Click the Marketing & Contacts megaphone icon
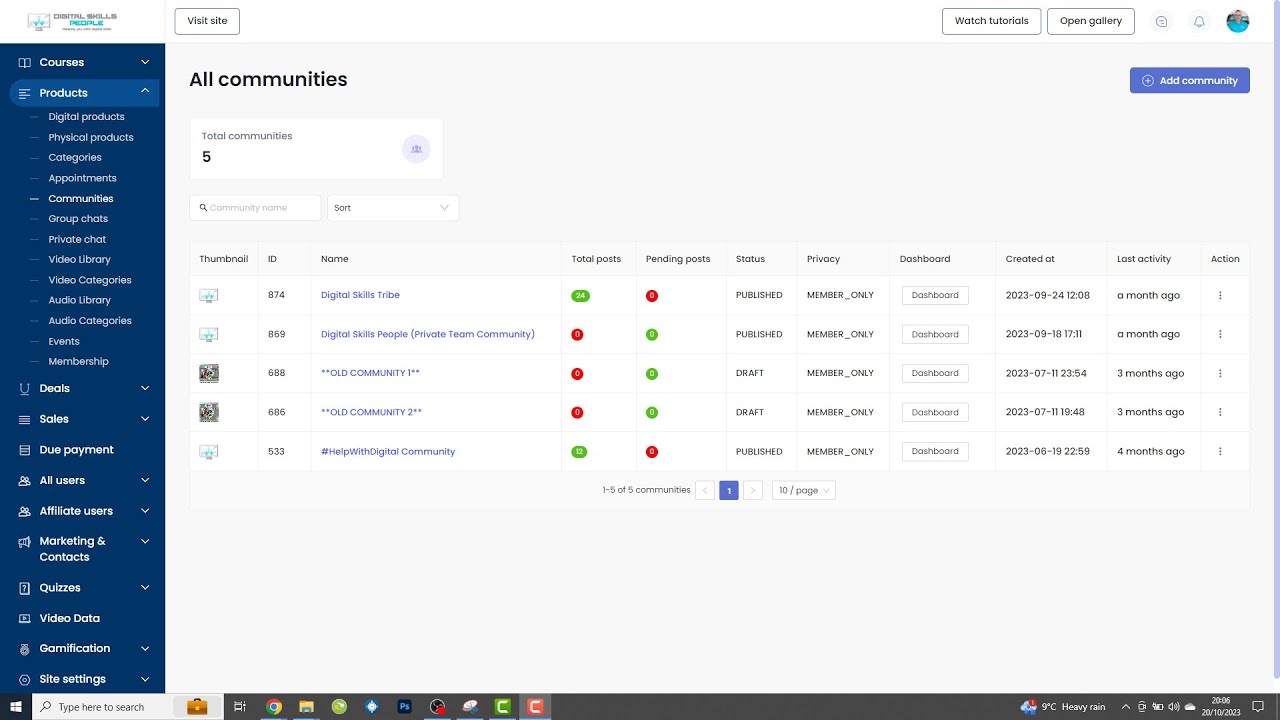The height and width of the screenshot is (720, 1280). coord(25,541)
